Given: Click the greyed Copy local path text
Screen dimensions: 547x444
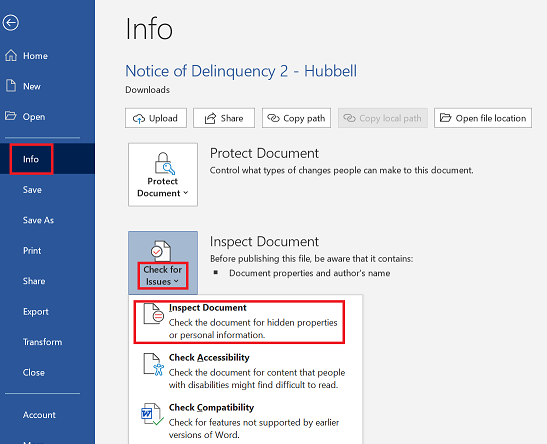Looking at the screenshot, I should coord(390,119).
